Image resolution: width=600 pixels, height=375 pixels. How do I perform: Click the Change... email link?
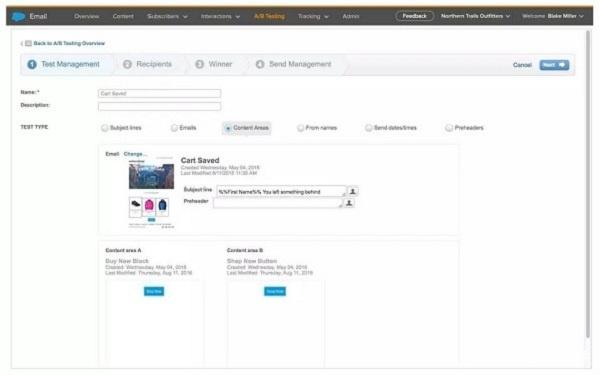click(x=135, y=154)
